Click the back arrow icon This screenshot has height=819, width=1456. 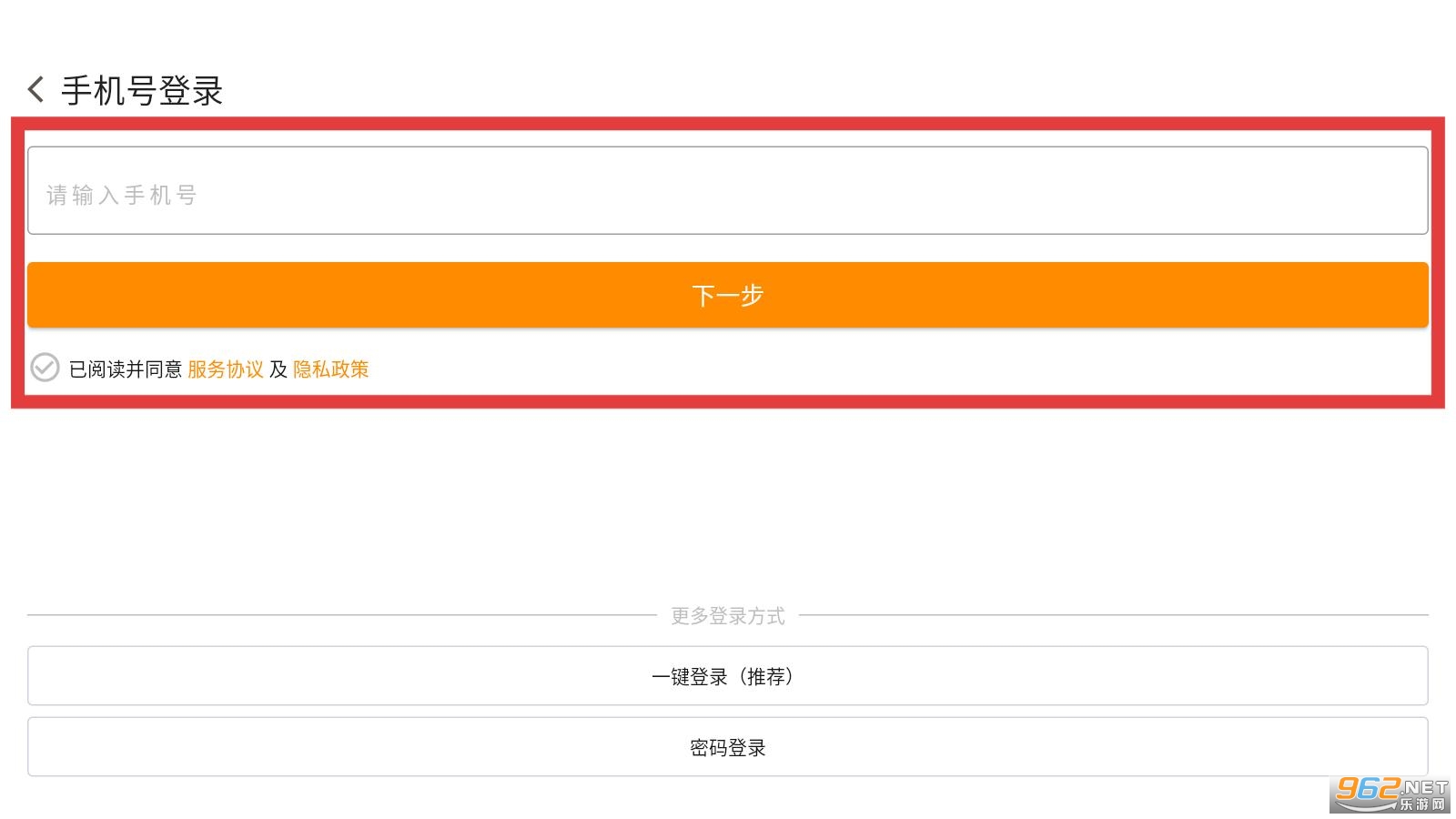pos(35,89)
